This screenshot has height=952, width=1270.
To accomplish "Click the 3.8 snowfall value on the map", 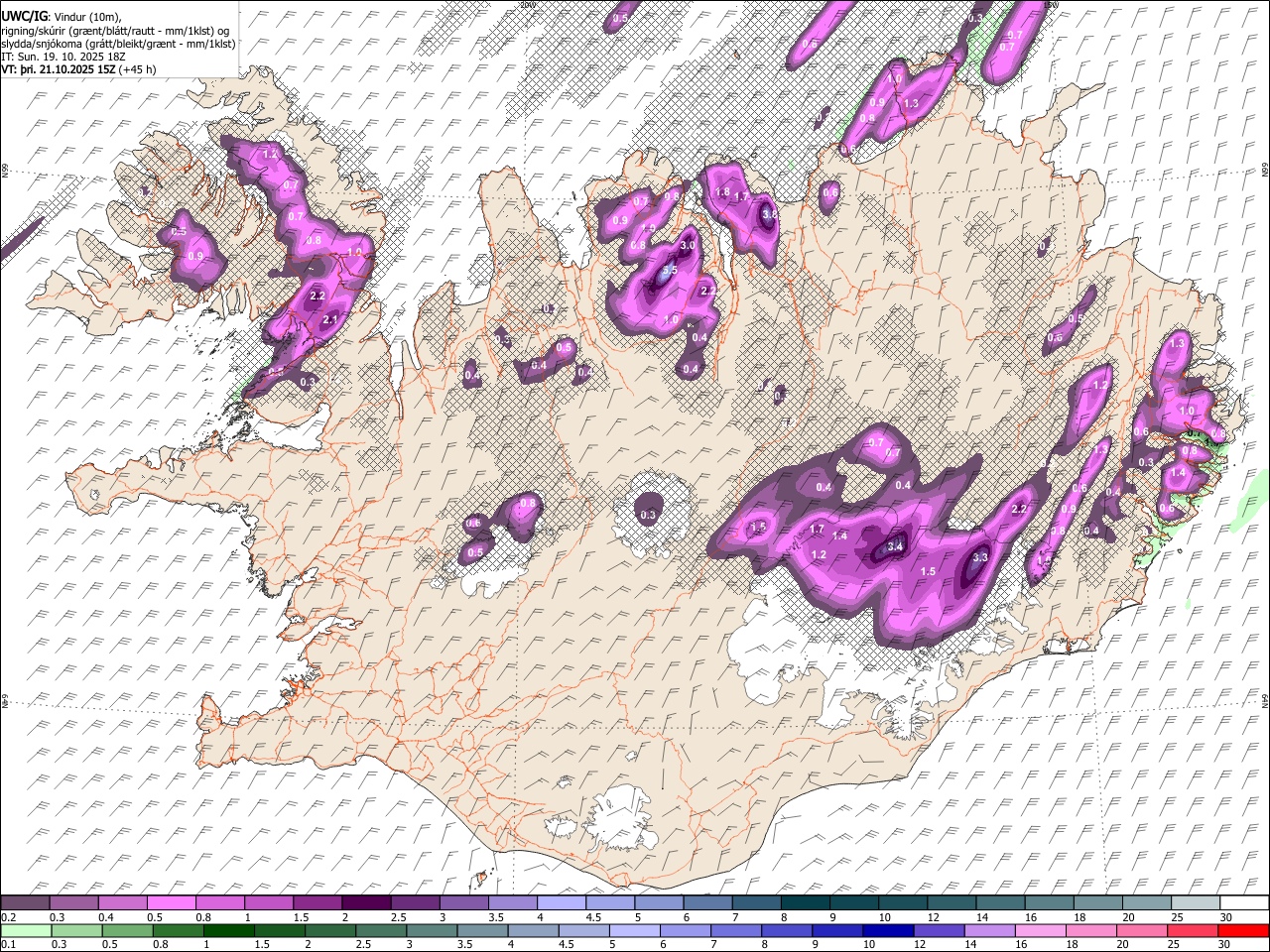I will pyautogui.click(x=769, y=213).
